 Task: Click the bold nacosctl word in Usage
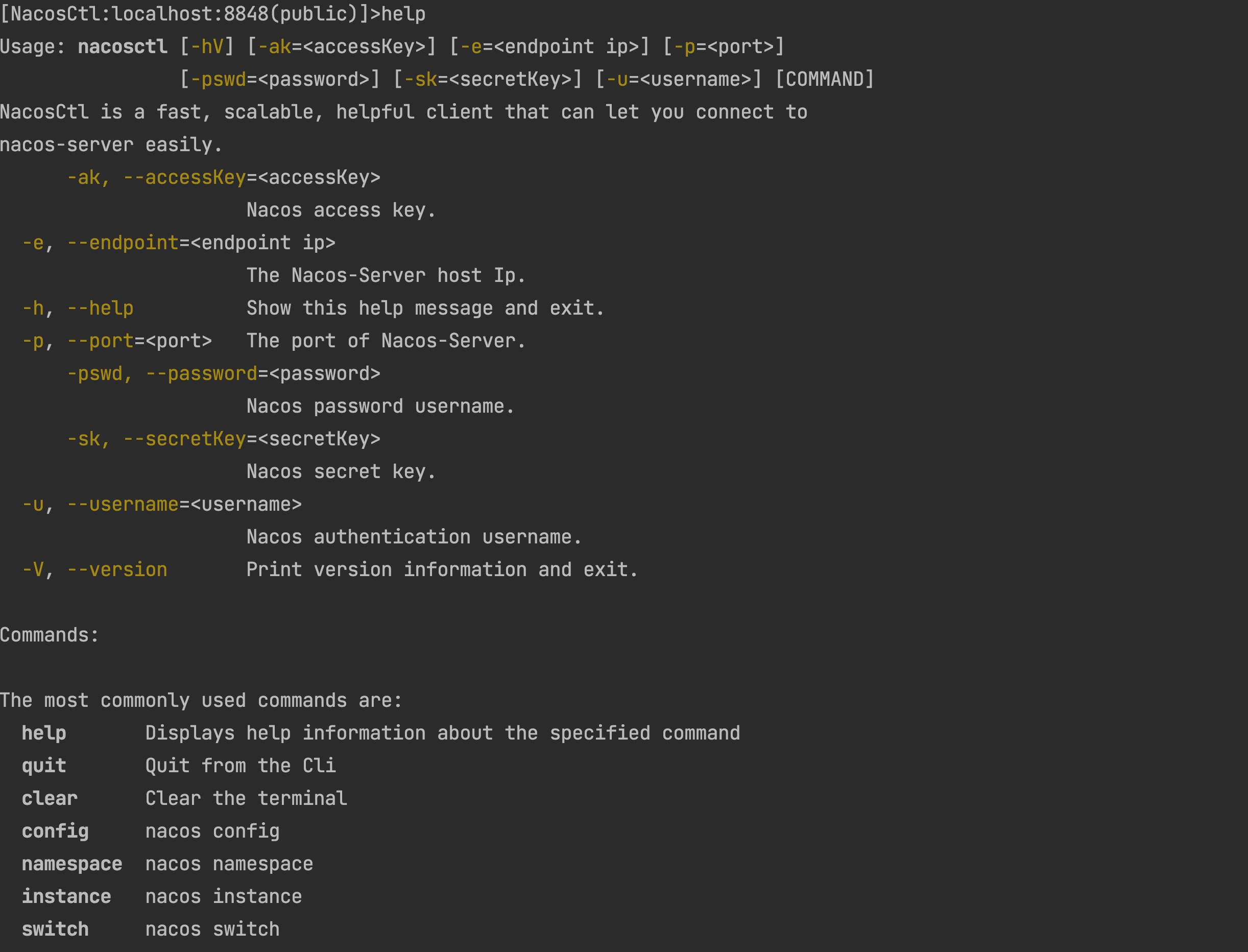coord(123,46)
